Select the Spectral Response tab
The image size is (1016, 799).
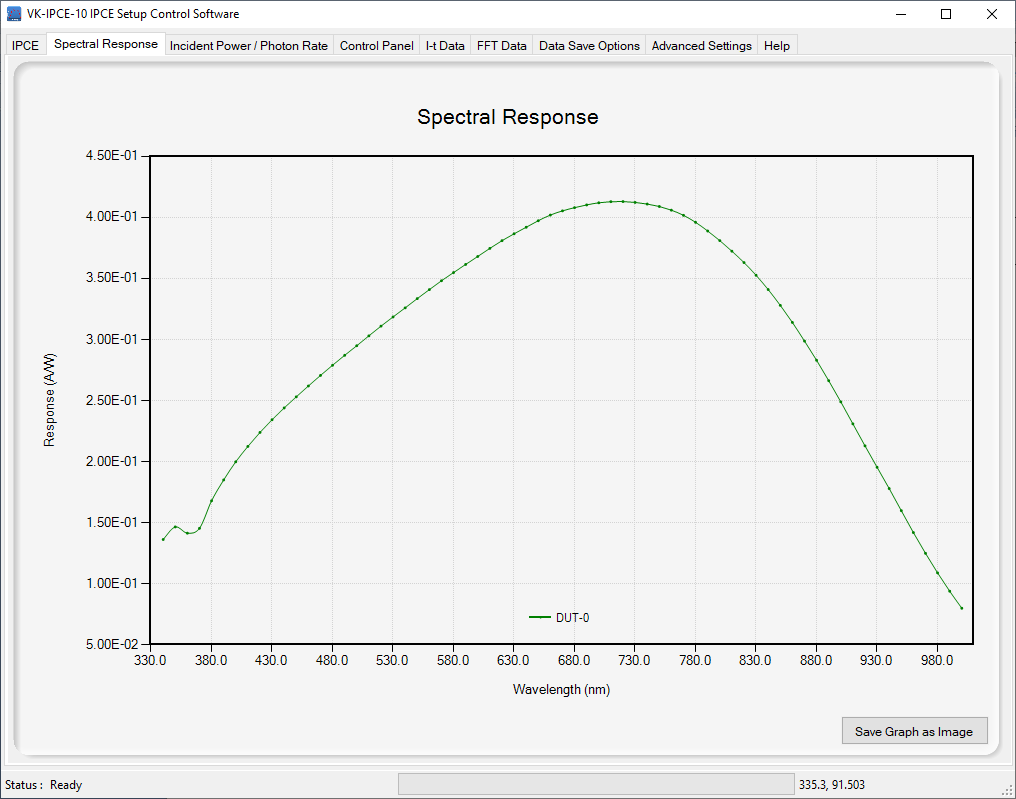coord(105,44)
